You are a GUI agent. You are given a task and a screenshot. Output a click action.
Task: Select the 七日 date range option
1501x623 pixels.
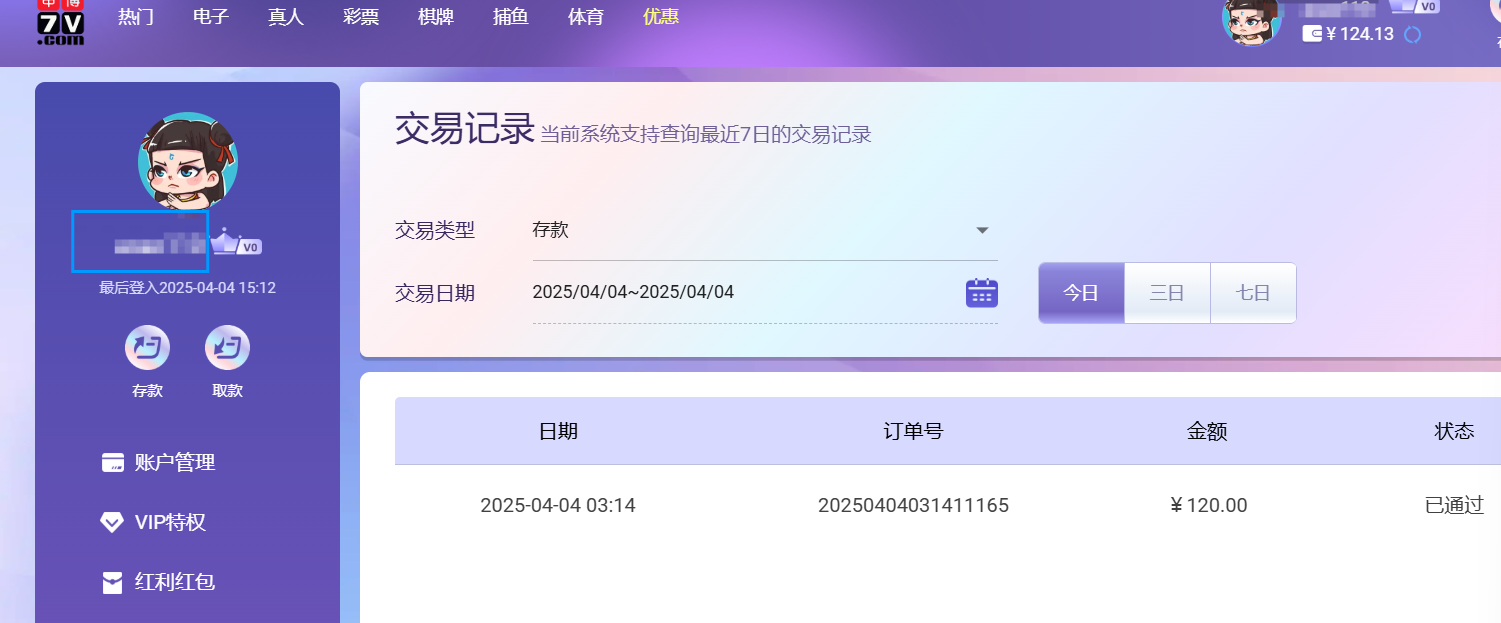pos(1253,293)
